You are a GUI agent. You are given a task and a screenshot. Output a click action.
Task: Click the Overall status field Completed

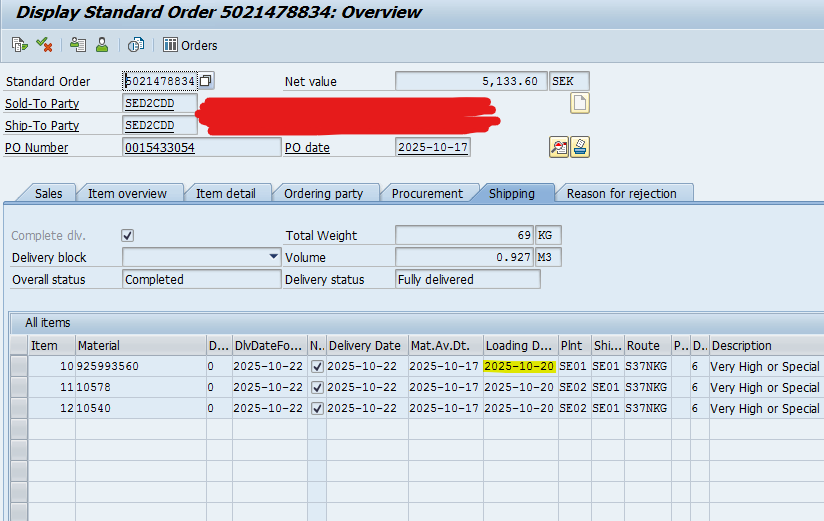pyautogui.click(x=202, y=279)
